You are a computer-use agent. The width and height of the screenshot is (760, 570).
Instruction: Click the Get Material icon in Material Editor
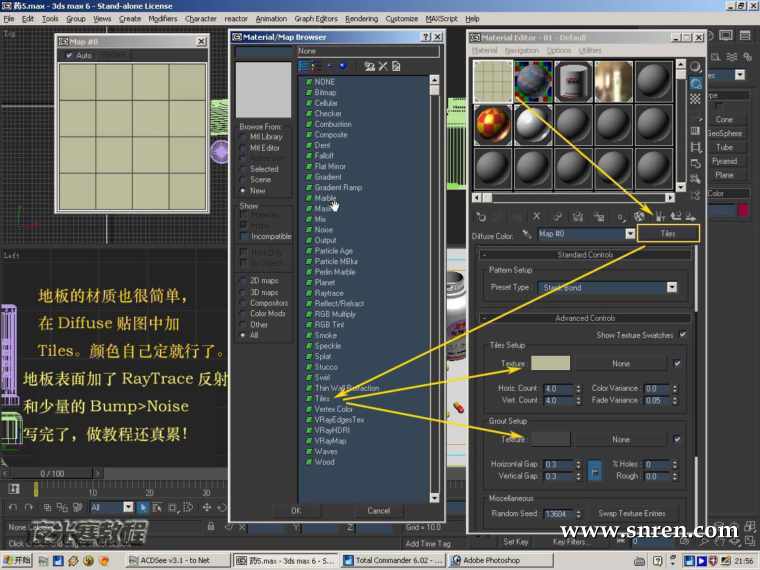coord(481,217)
